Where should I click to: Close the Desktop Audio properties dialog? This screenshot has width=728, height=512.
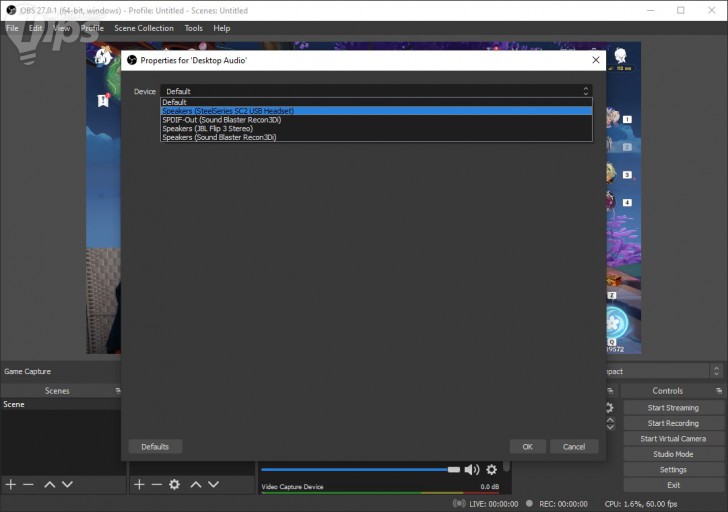point(596,60)
